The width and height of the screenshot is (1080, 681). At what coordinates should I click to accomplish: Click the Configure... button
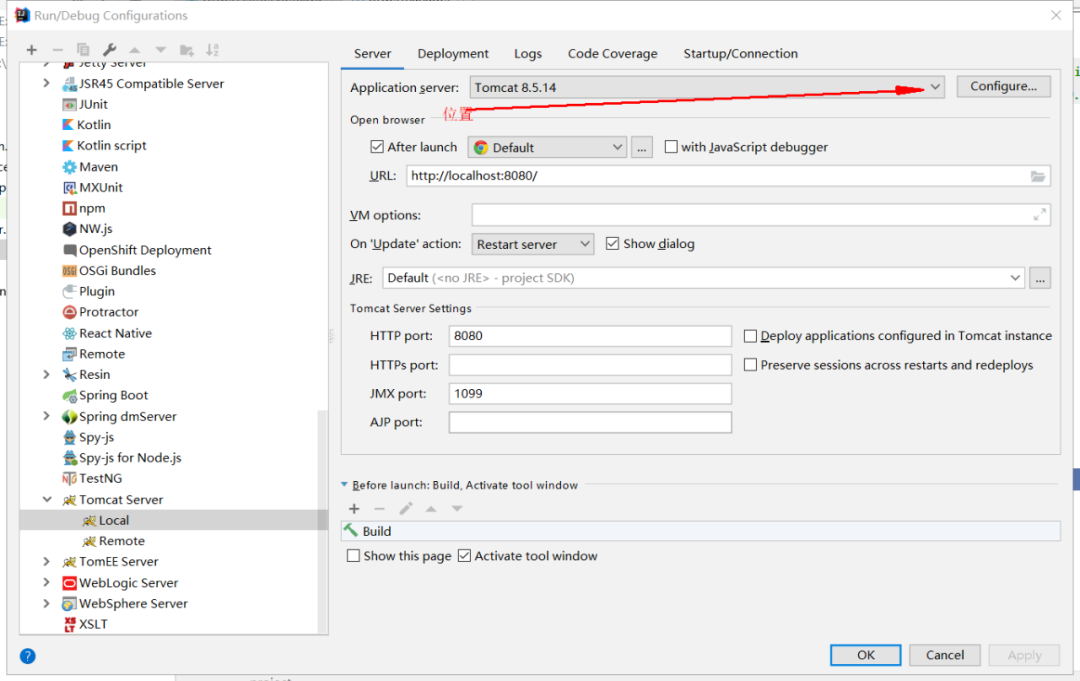(x=1003, y=87)
